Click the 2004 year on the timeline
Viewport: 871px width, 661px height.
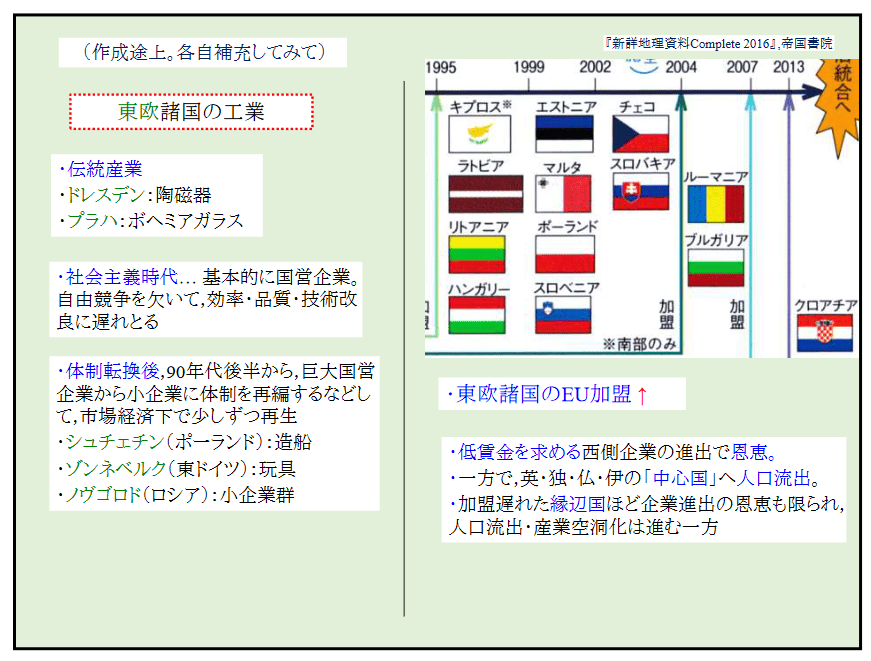[680, 67]
